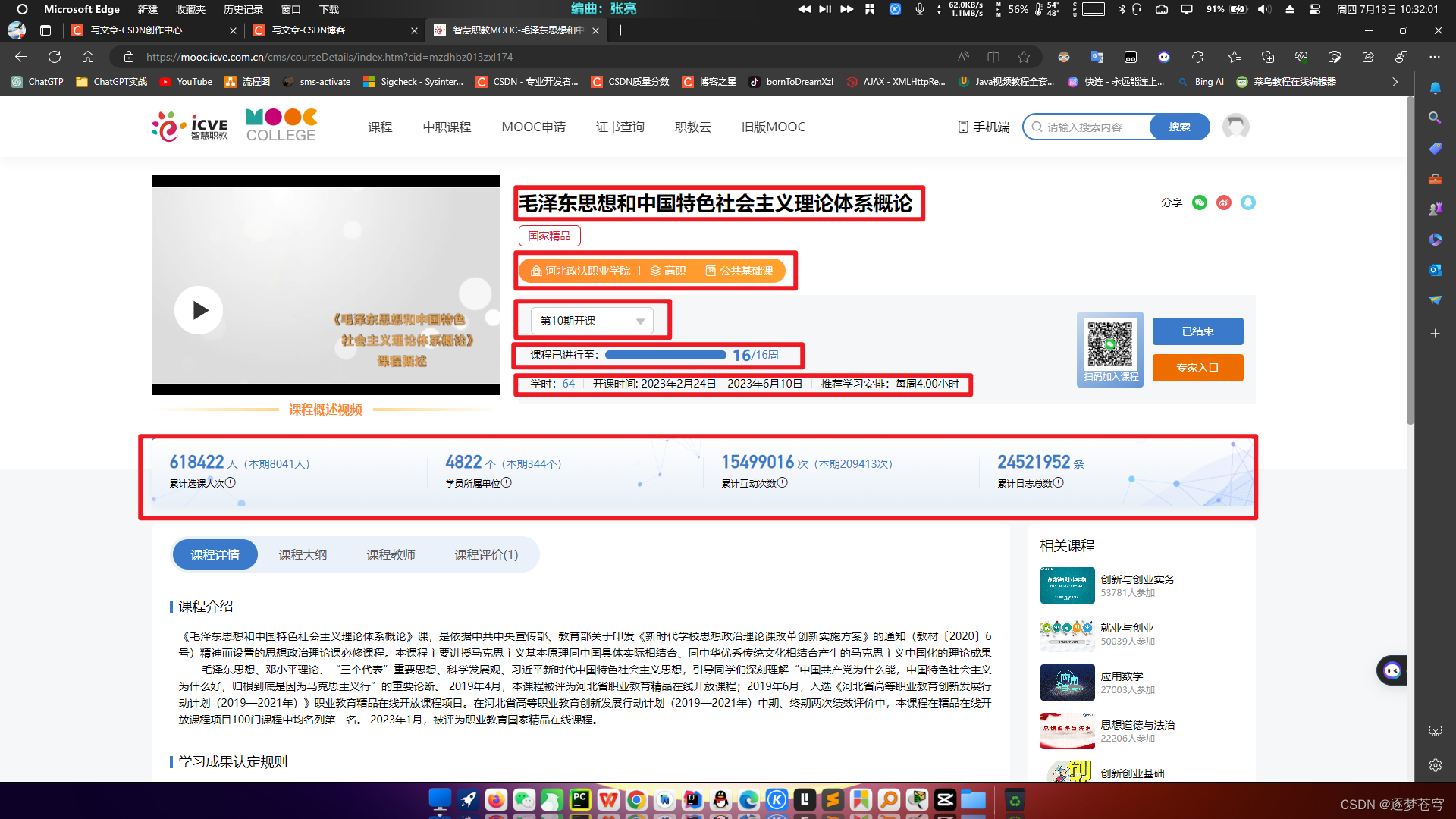Share course via Weibo icon
This screenshot has width=1456, height=819.
1224,202
